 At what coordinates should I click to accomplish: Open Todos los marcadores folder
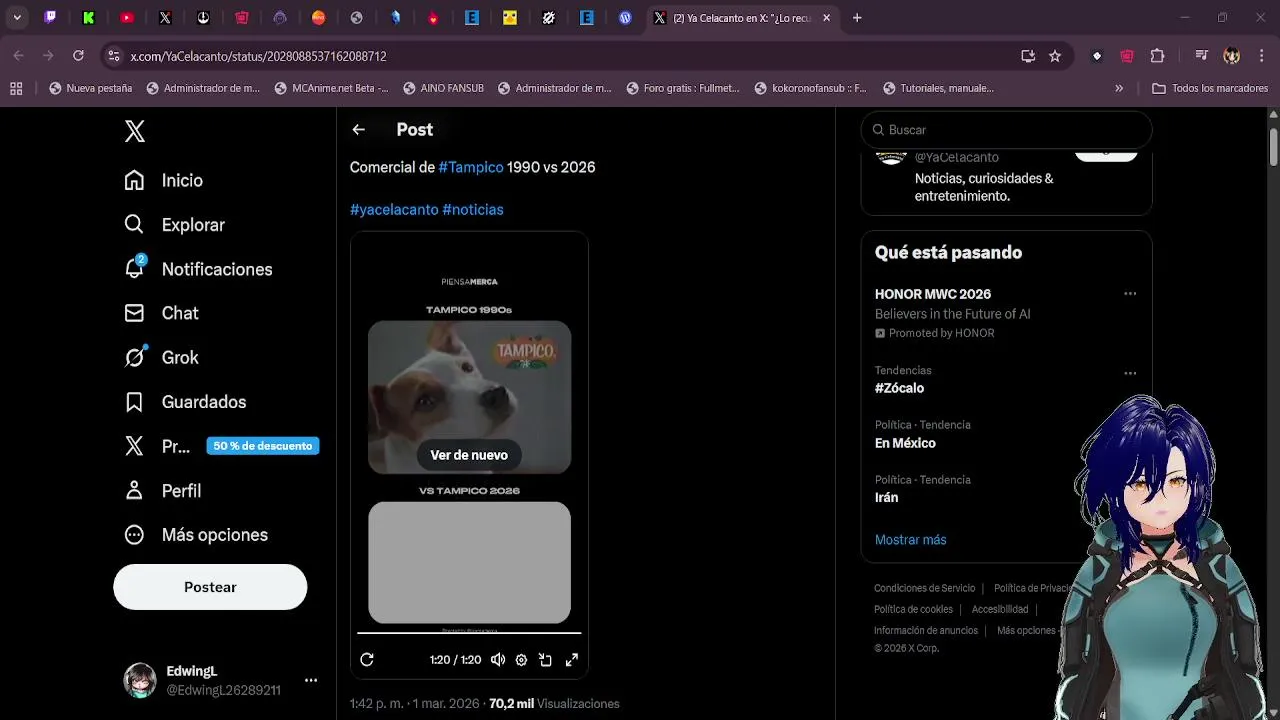coord(1210,88)
